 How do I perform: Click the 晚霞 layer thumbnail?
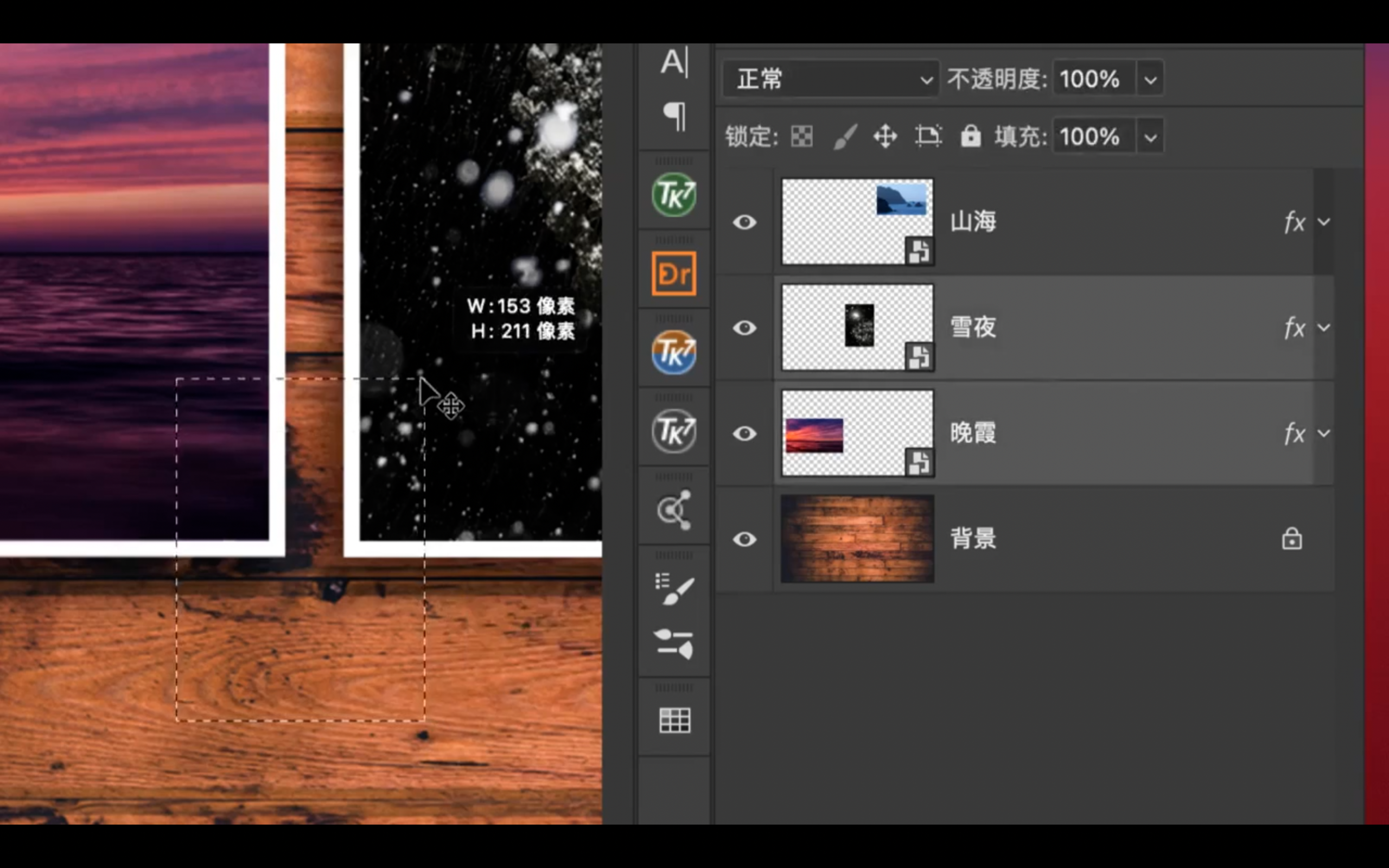[x=857, y=433]
